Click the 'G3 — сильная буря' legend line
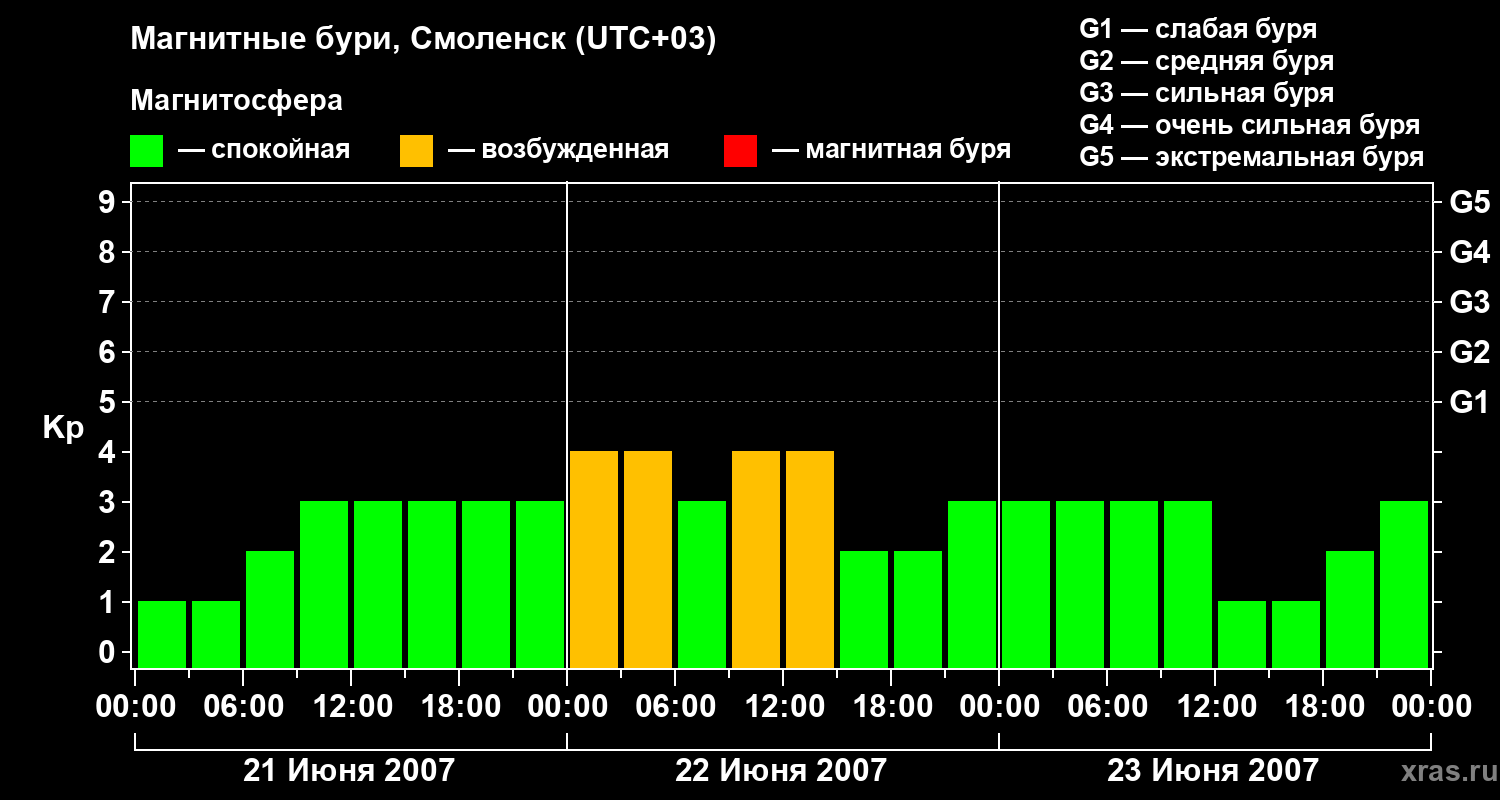Screen dimensions: 1500x800 pyautogui.click(x=1207, y=93)
